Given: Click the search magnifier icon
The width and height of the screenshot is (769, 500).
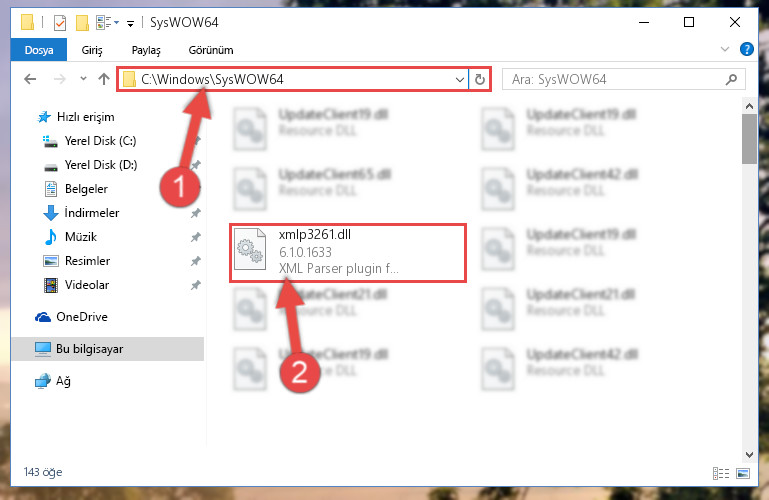Looking at the screenshot, I should click(x=731, y=79).
